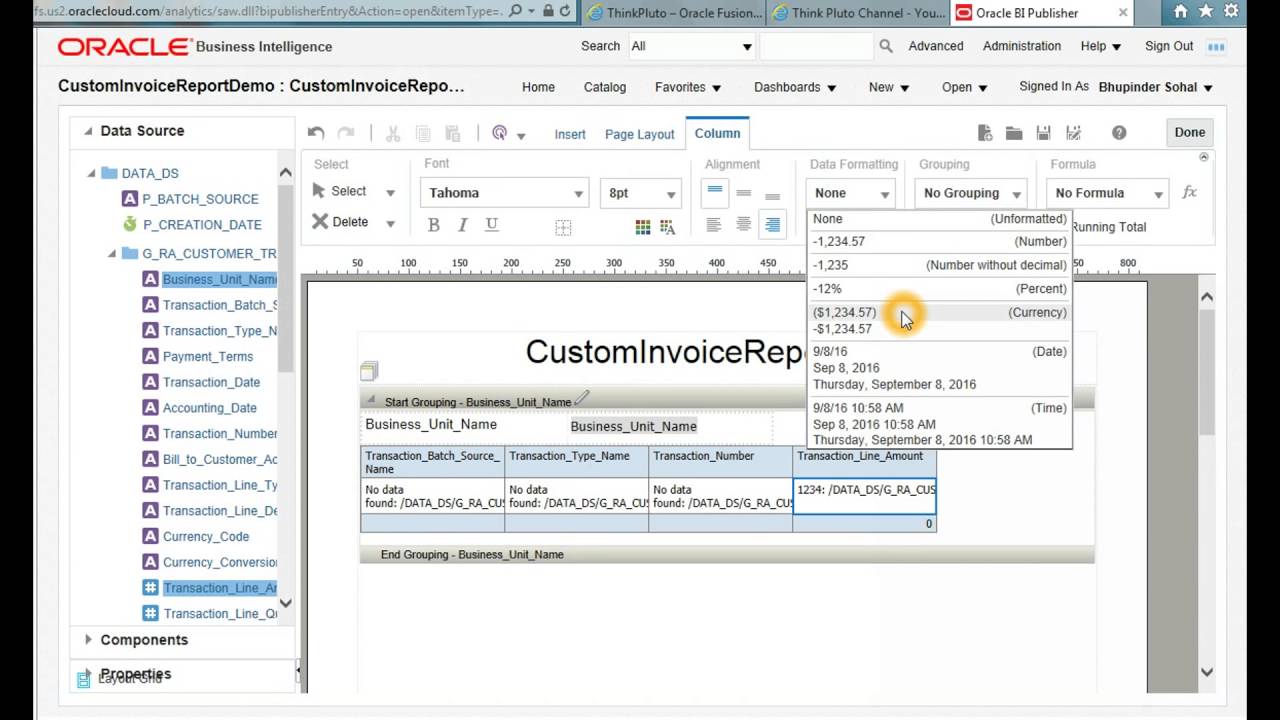1280x720 pixels.
Task: Open the Administration link
Action: tap(1022, 46)
